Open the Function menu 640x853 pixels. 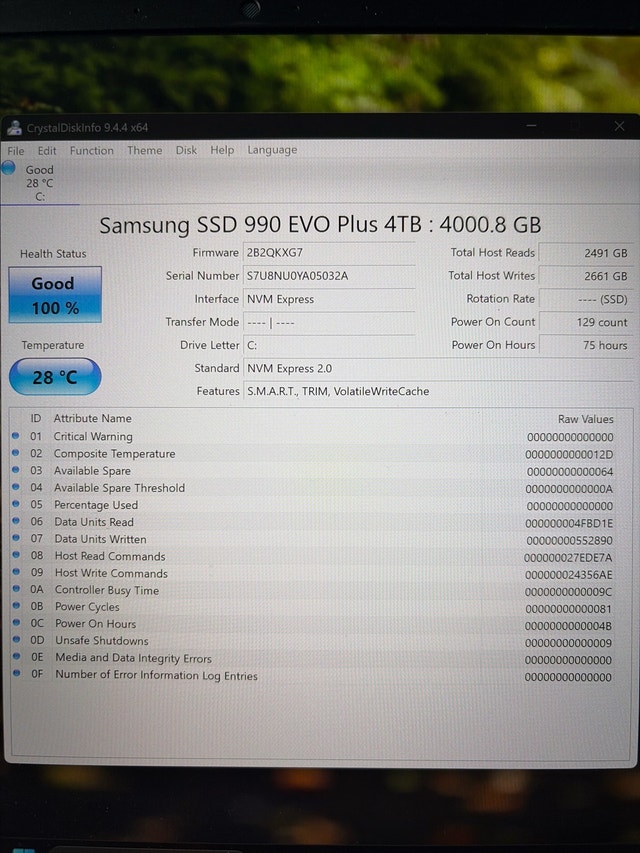point(91,151)
